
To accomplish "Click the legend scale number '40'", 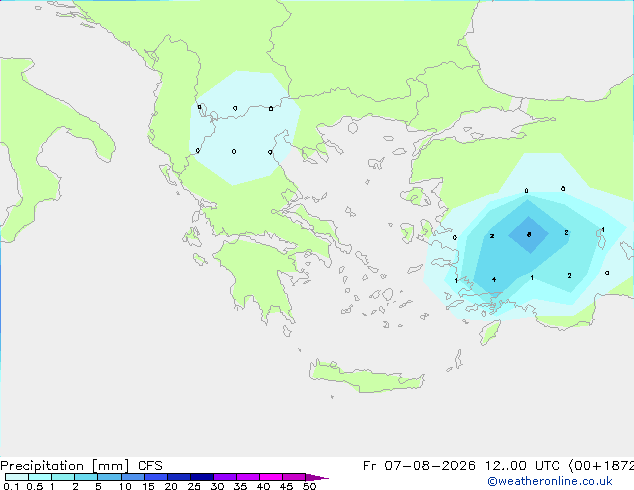I will [x=263, y=486].
